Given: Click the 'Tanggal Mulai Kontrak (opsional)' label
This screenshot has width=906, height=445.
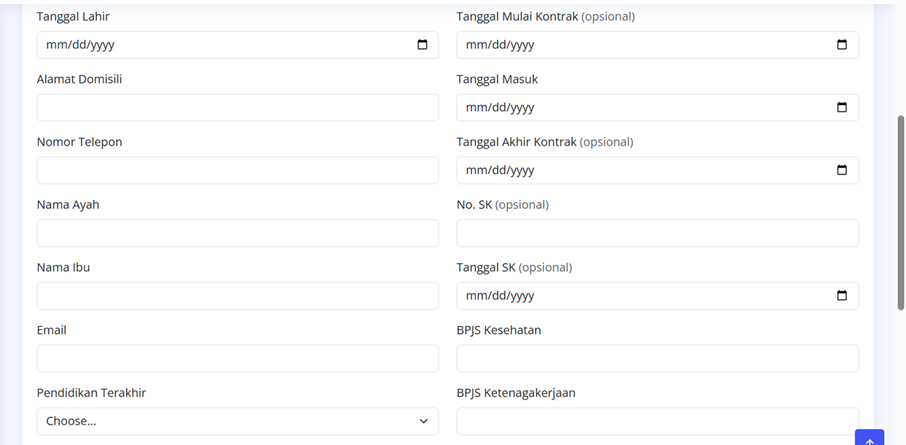Looking at the screenshot, I should [545, 17].
